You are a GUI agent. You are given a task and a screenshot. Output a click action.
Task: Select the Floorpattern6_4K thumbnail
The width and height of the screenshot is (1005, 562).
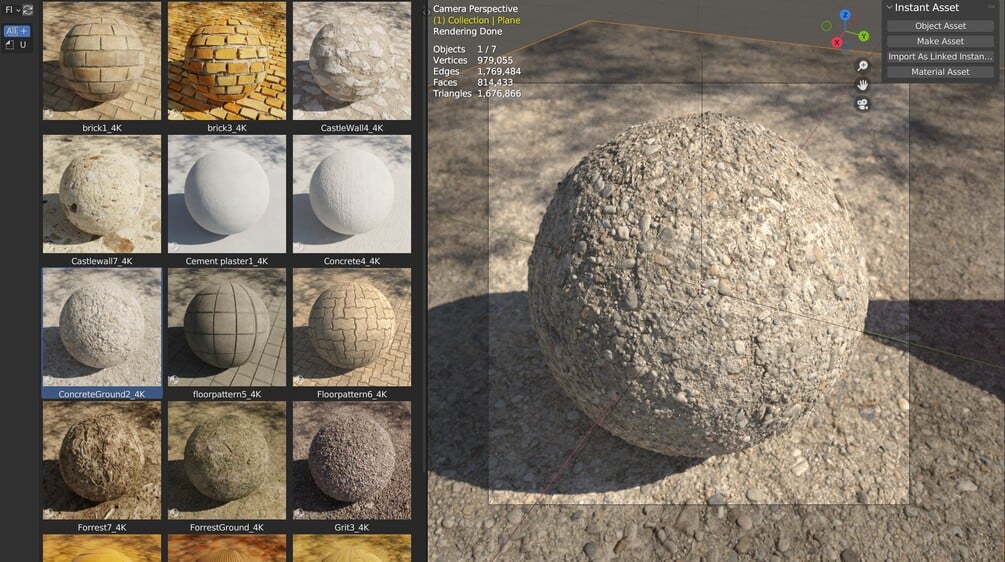[x=352, y=327]
